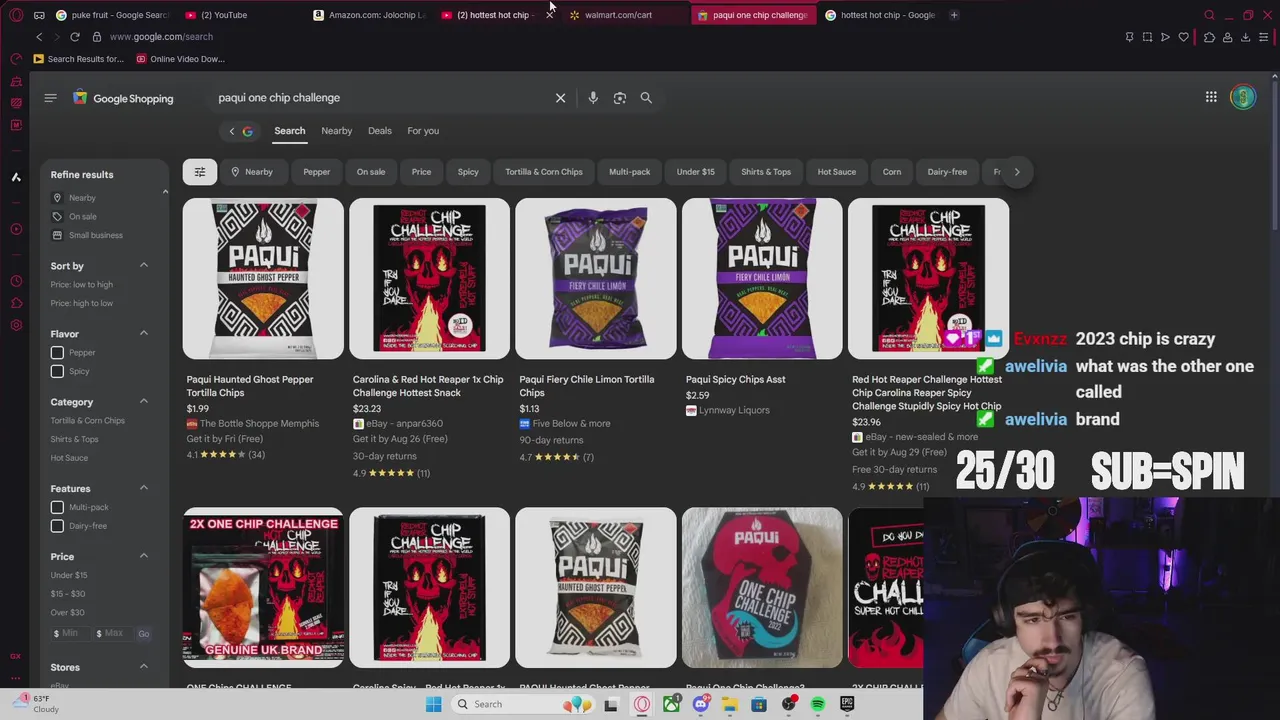Click the minimum price input field
The width and height of the screenshot is (1280, 720).
pyautogui.click(x=70, y=633)
